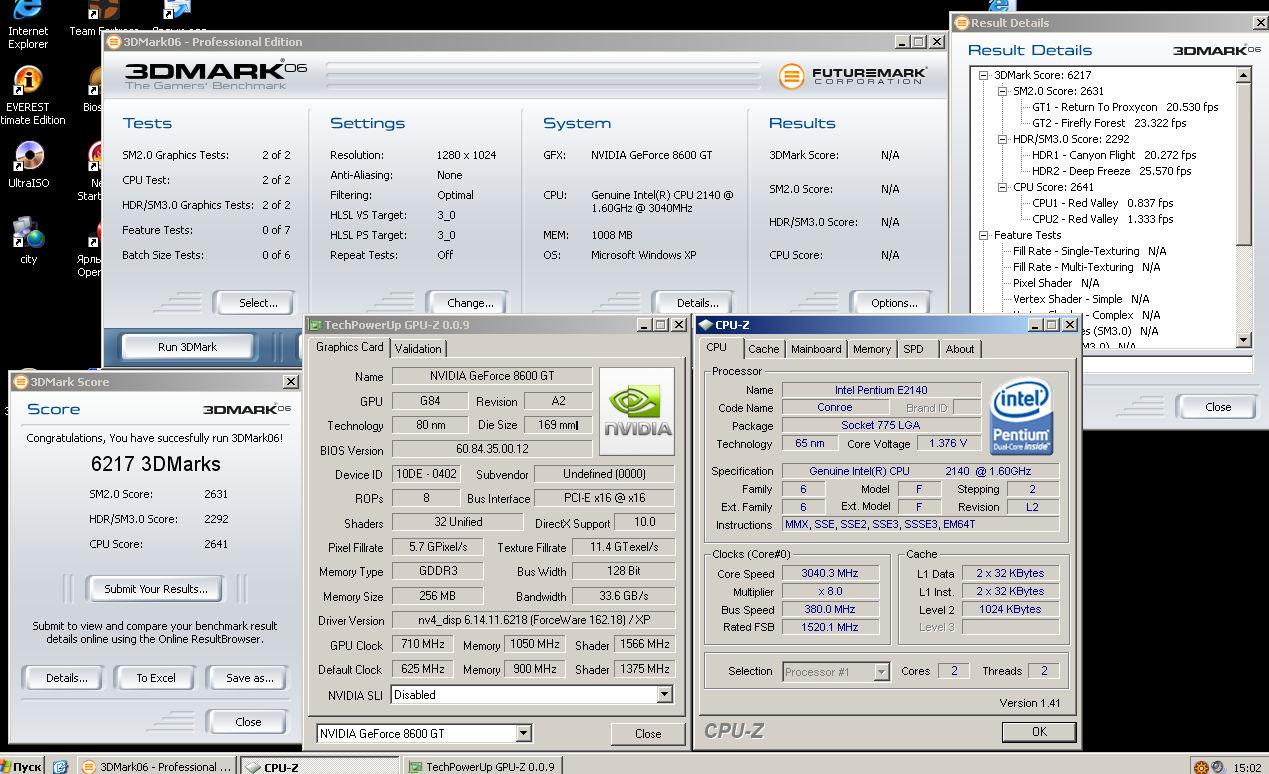Open the Internet Explorer desktop shortcut
The height and width of the screenshot is (774, 1269).
pyautogui.click(x=27, y=22)
